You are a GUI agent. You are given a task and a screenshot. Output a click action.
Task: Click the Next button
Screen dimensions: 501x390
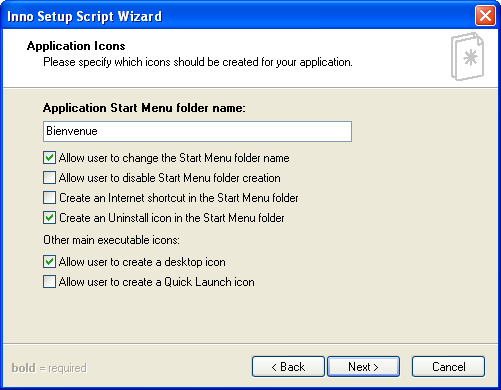coord(364,367)
